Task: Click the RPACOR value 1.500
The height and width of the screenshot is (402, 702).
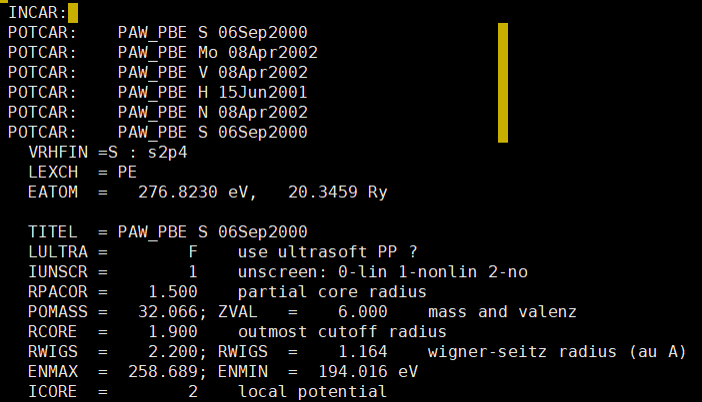Action: pyautogui.click(x=173, y=292)
